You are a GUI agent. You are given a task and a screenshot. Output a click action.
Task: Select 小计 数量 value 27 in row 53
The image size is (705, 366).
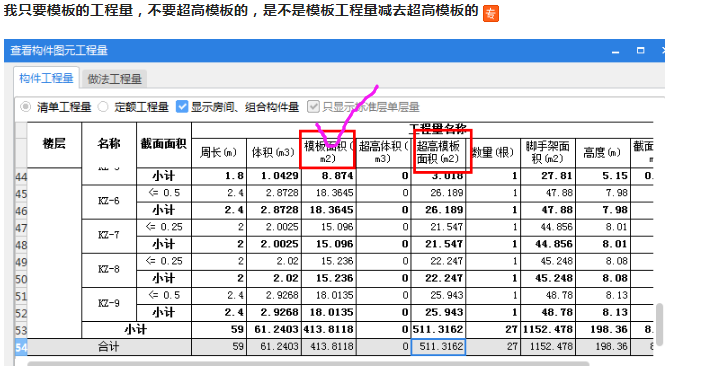tap(493, 330)
